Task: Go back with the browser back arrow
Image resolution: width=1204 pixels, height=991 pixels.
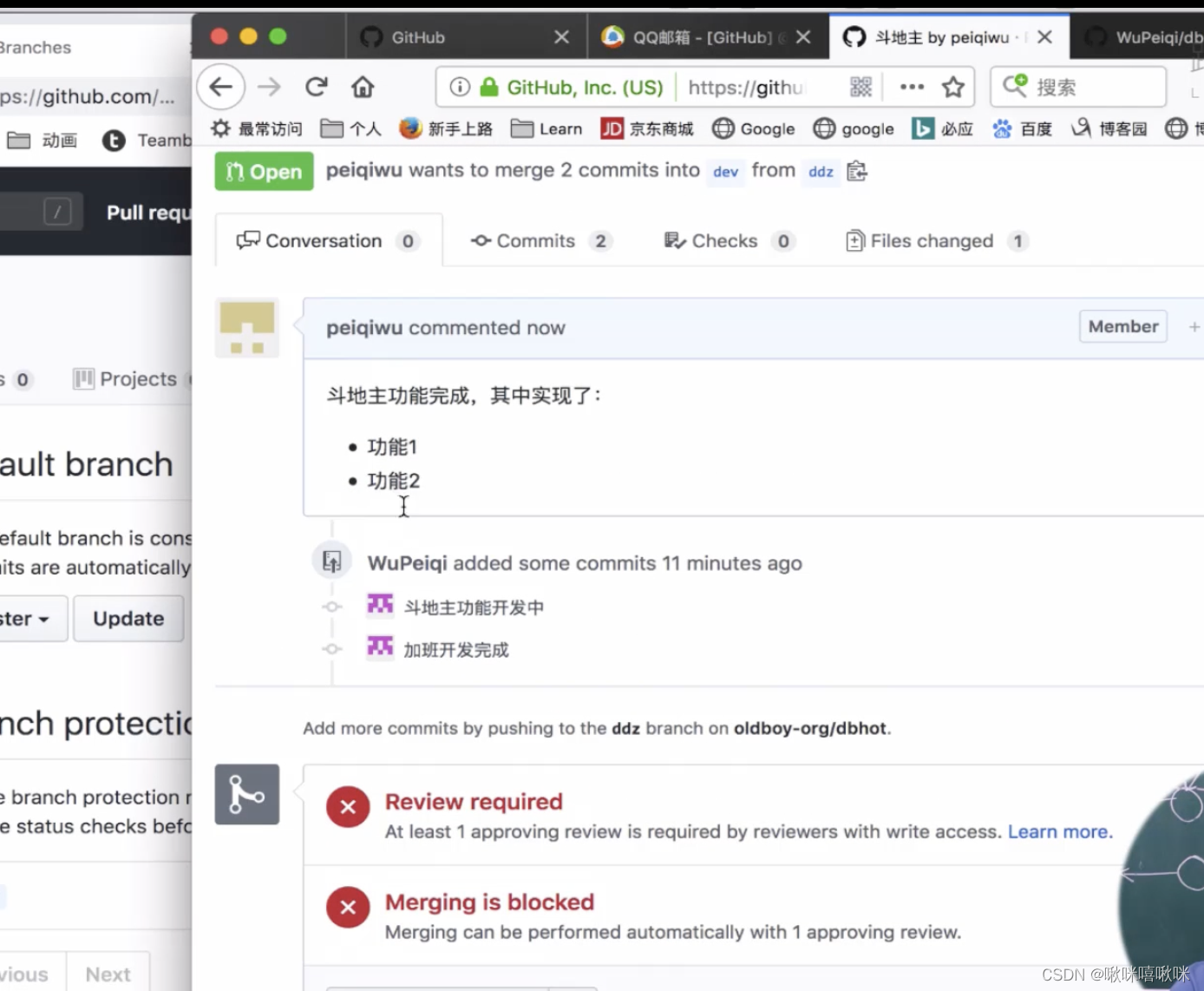Action: pyautogui.click(x=221, y=87)
